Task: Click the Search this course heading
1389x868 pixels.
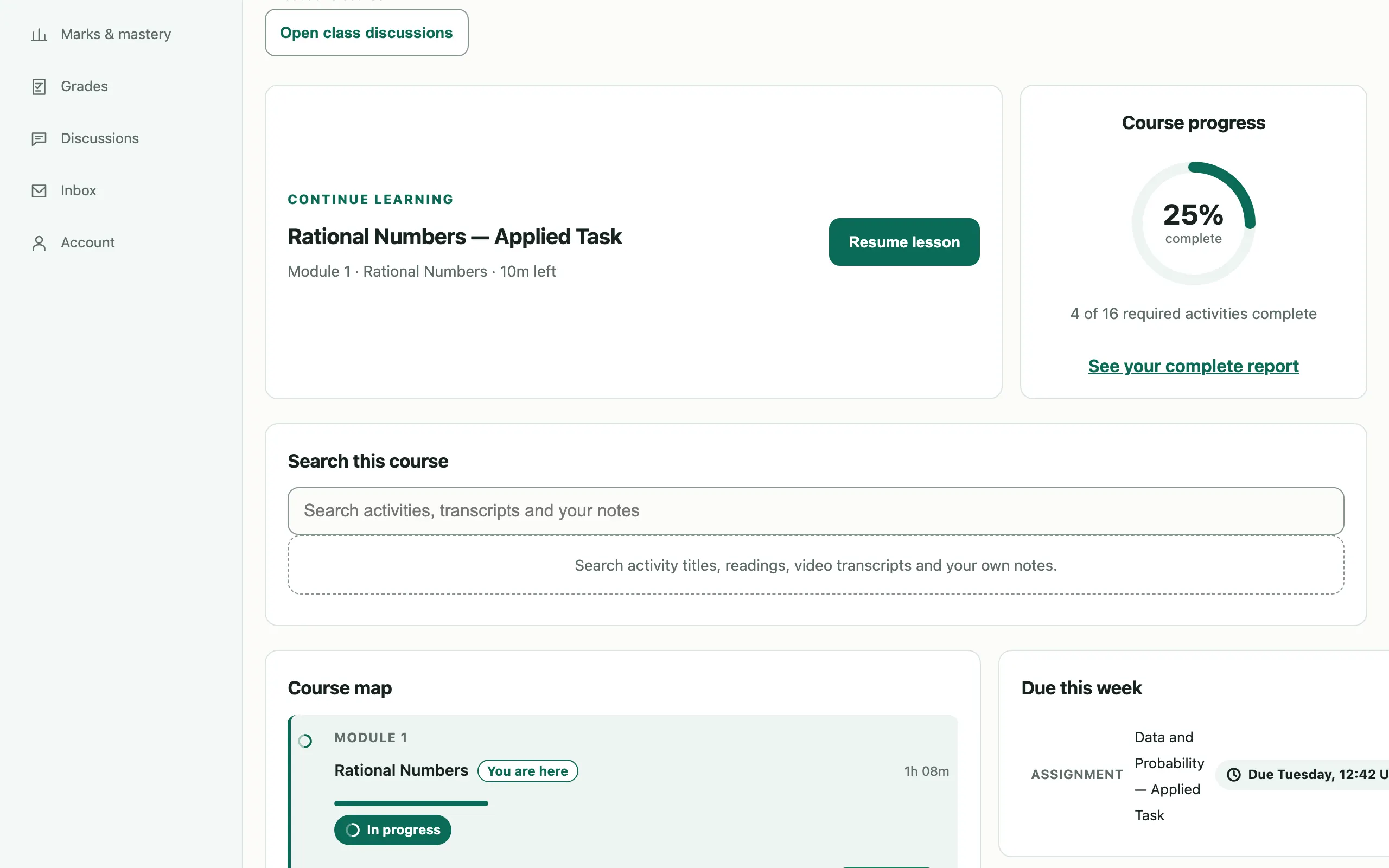Action: pyautogui.click(x=368, y=461)
